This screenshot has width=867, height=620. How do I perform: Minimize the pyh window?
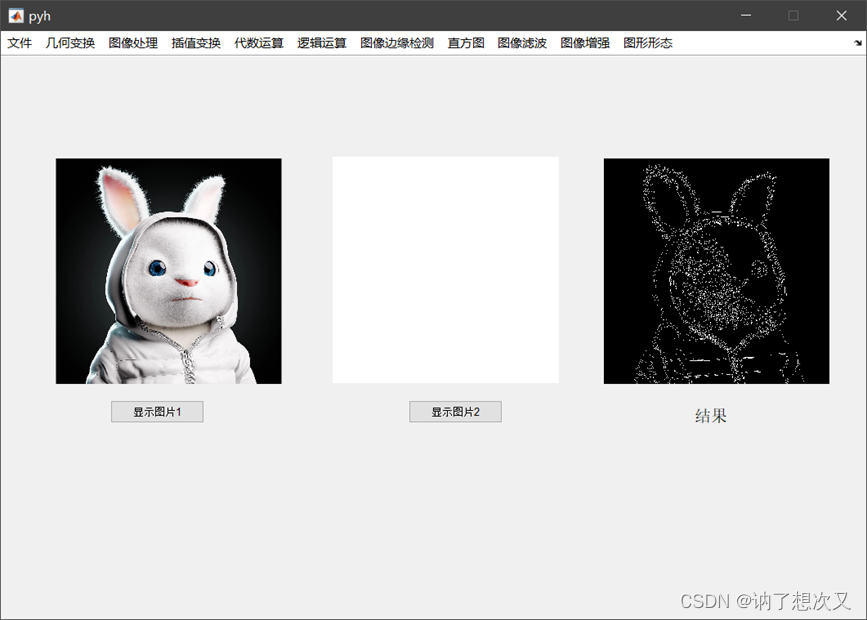pyautogui.click(x=746, y=15)
